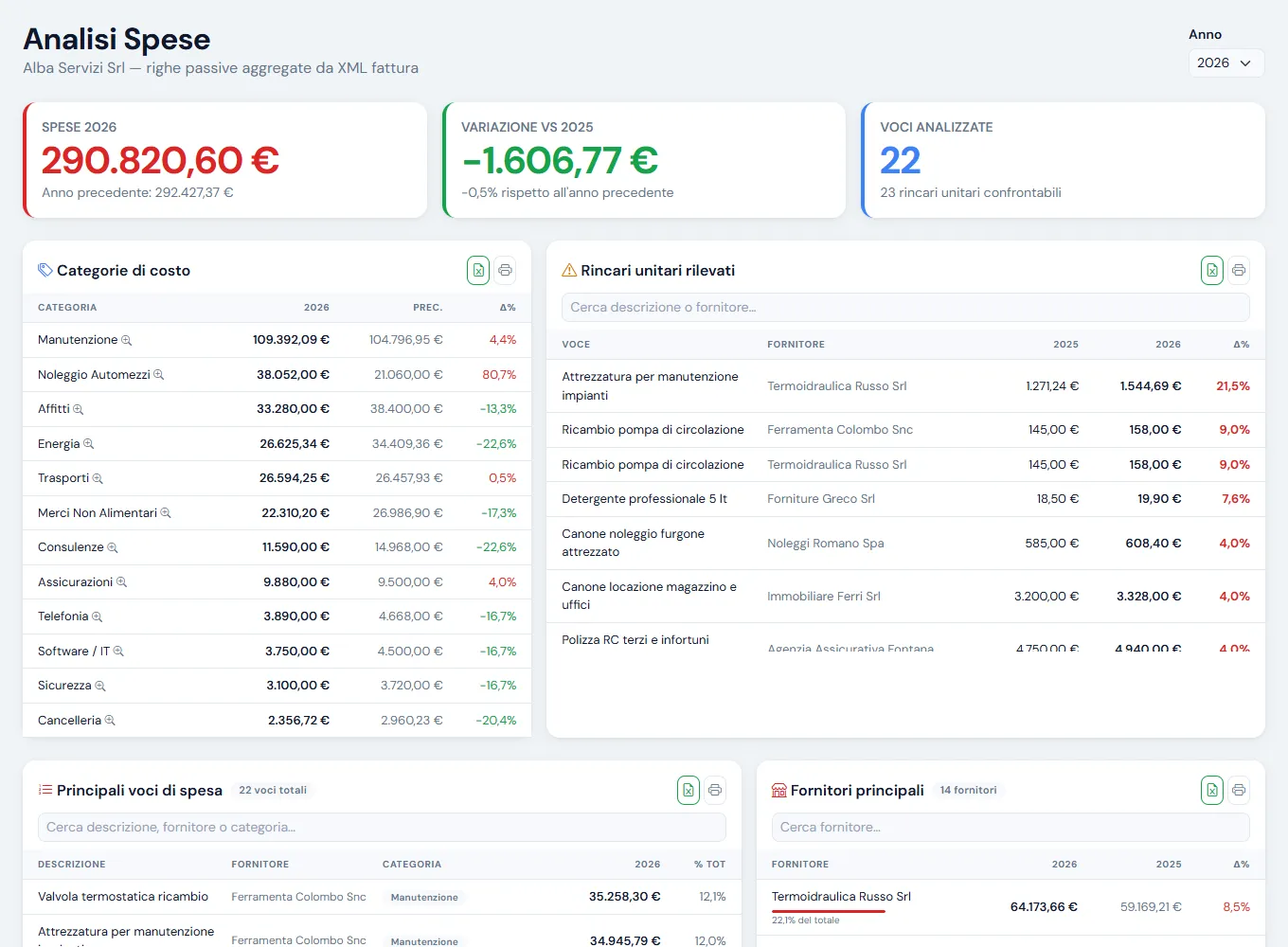Print the Principali voci di spesa table
The height and width of the screenshot is (947, 1288).
[x=715, y=790]
